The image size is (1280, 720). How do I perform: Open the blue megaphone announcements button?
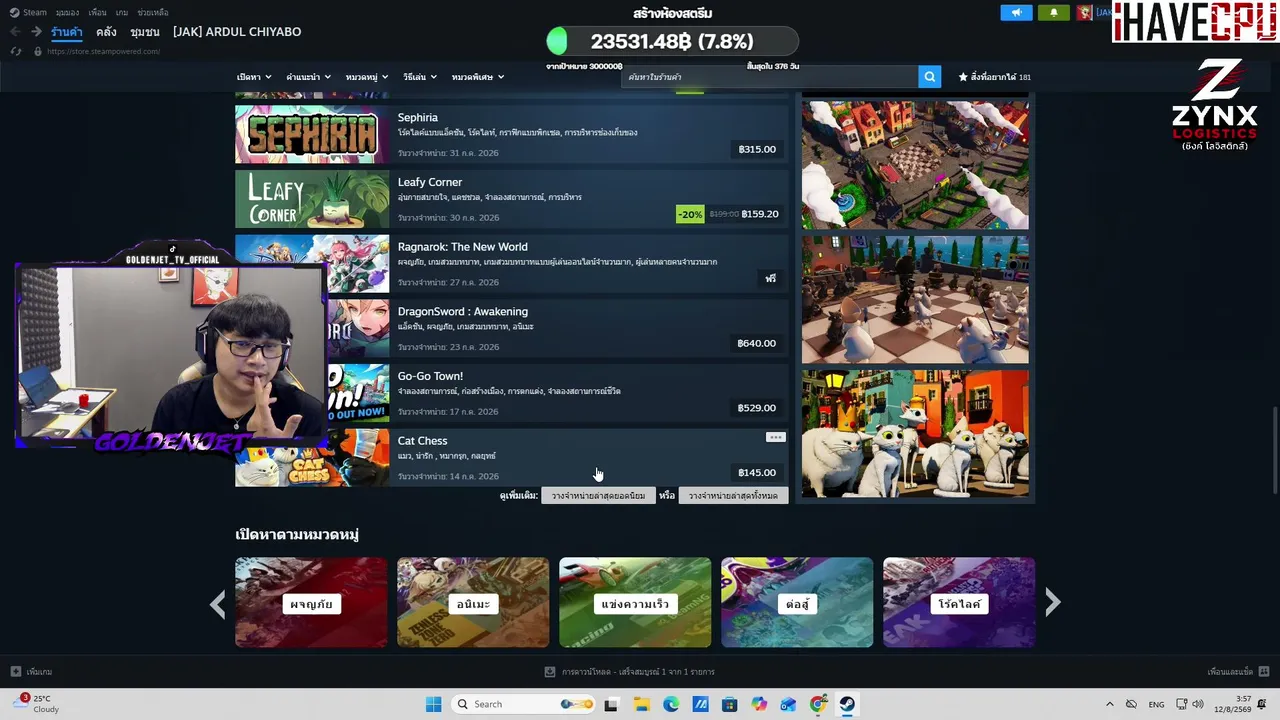(x=1016, y=13)
